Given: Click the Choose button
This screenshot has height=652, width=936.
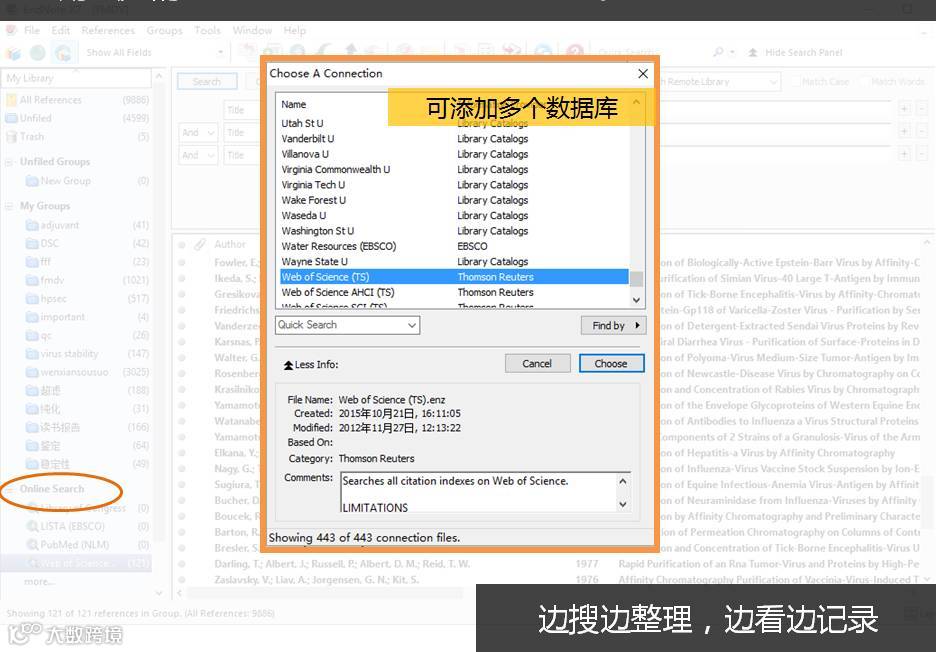Looking at the screenshot, I should (x=611, y=364).
